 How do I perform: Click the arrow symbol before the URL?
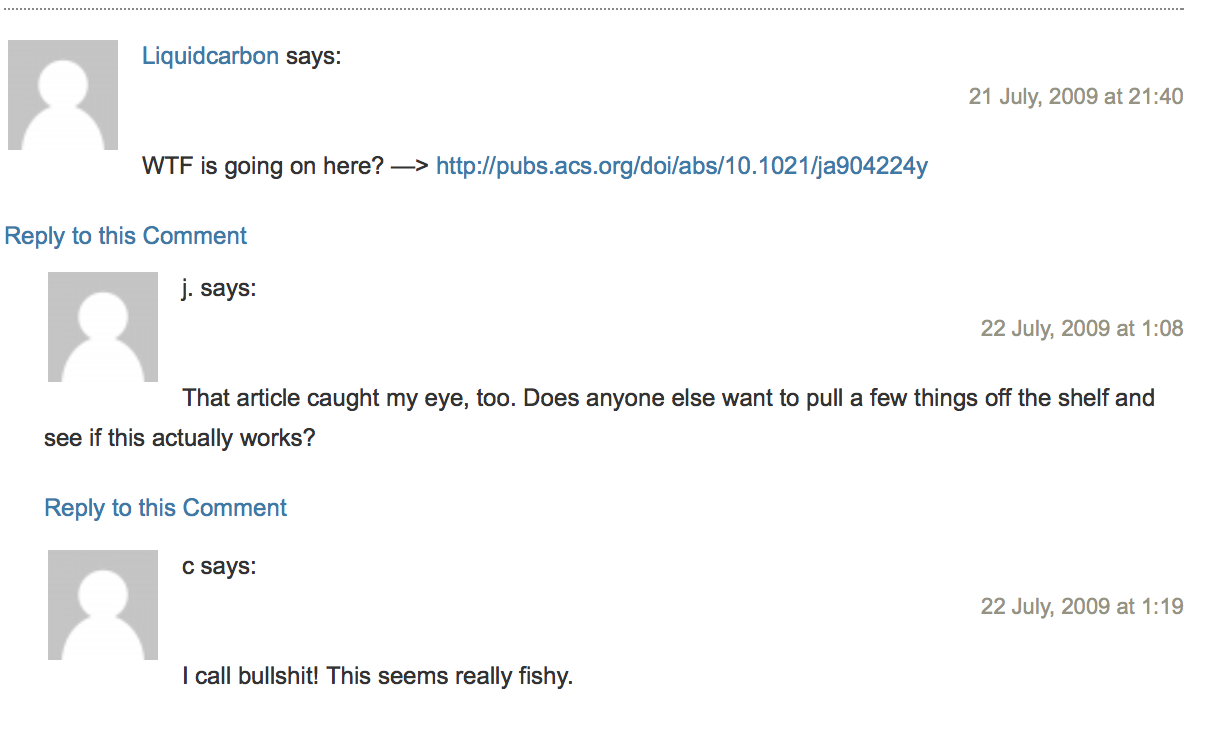point(410,167)
